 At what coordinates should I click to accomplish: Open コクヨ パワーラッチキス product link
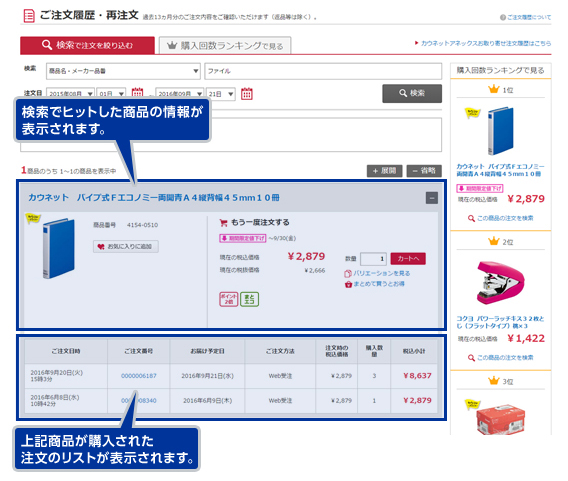[500, 322]
